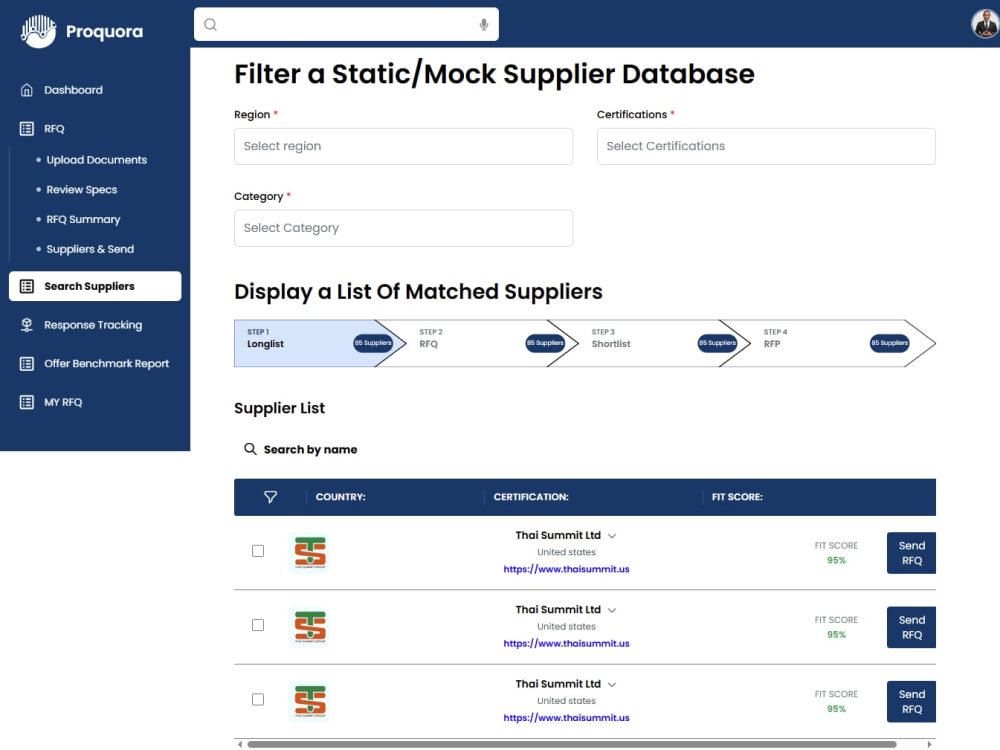The height and width of the screenshot is (750, 1000).
Task: Open the Select Category dropdown
Action: tap(403, 228)
